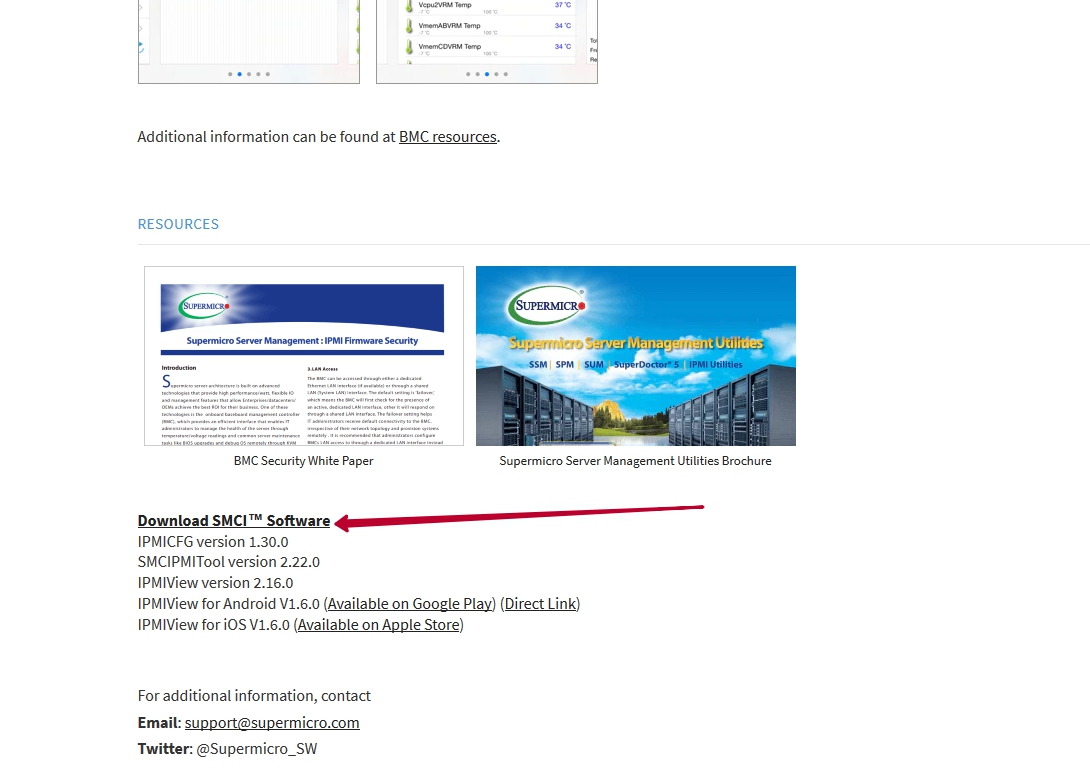Open the BMC resources link
The image size is (1090, 776).
click(x=448, y=137)
